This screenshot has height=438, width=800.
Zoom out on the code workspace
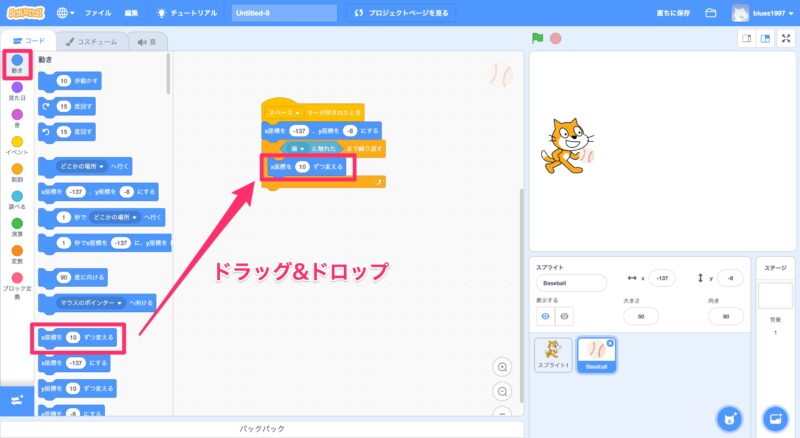tap(503, 391)
